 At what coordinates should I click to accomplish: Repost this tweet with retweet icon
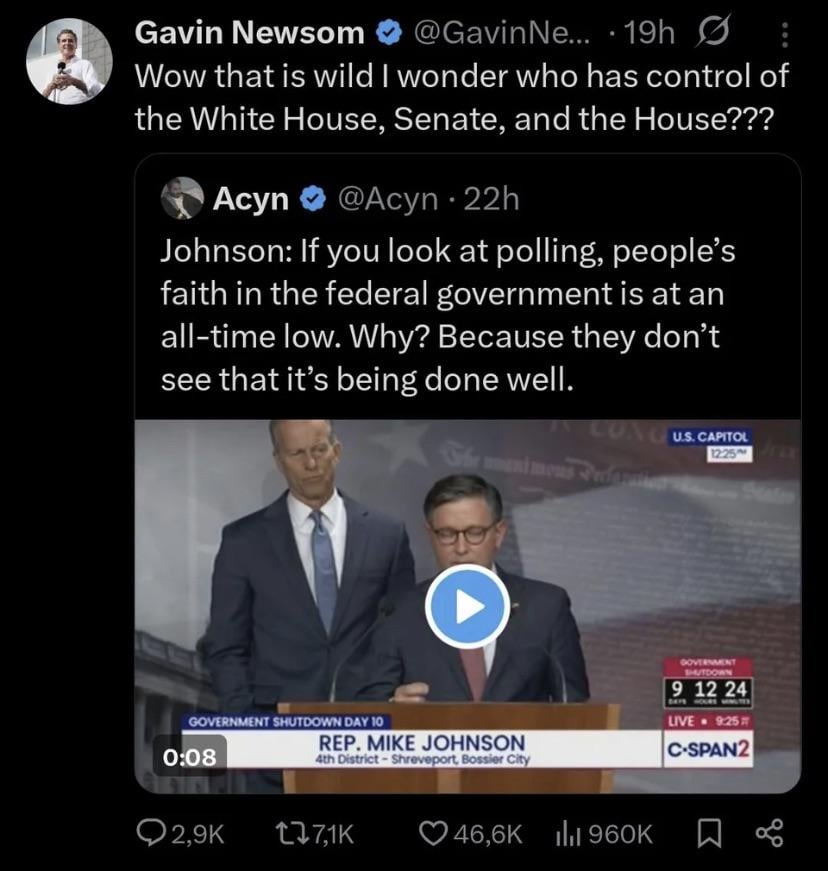pyautogui.click(x=286, y=833)
